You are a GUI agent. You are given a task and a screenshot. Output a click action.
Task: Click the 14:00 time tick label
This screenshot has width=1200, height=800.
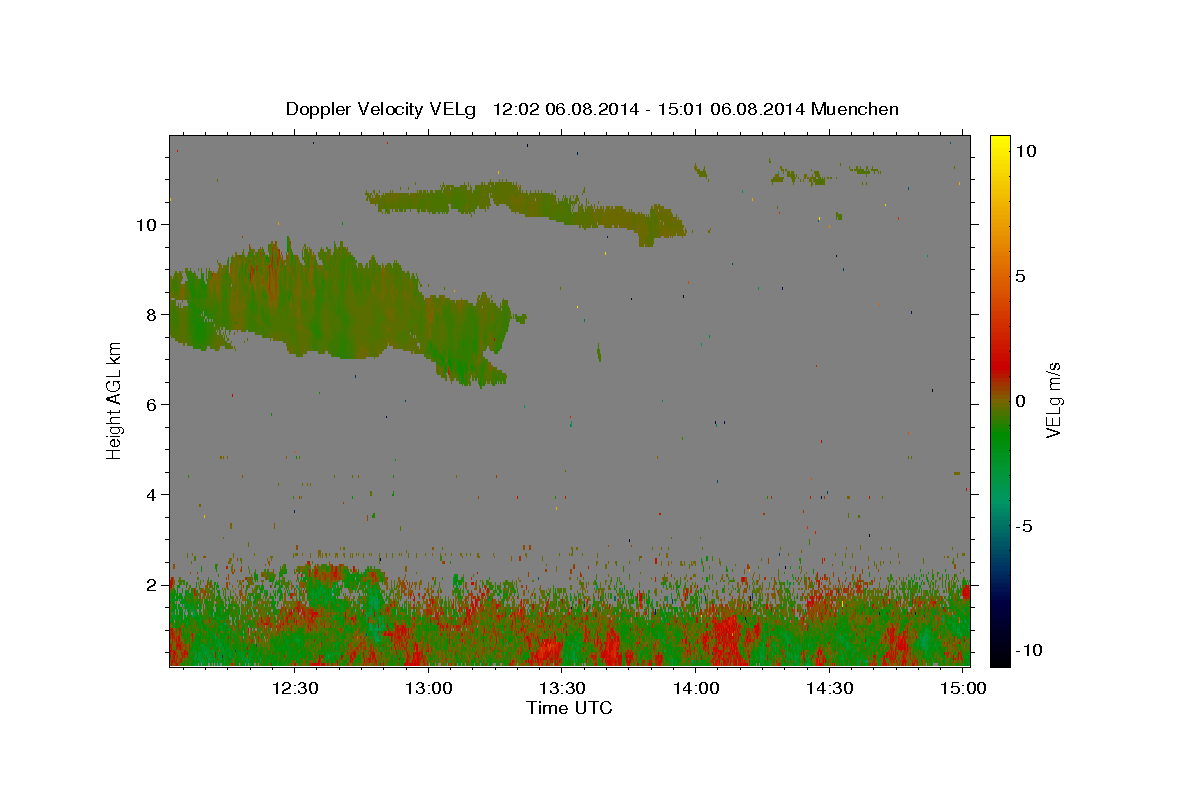(x=696, y=688)
